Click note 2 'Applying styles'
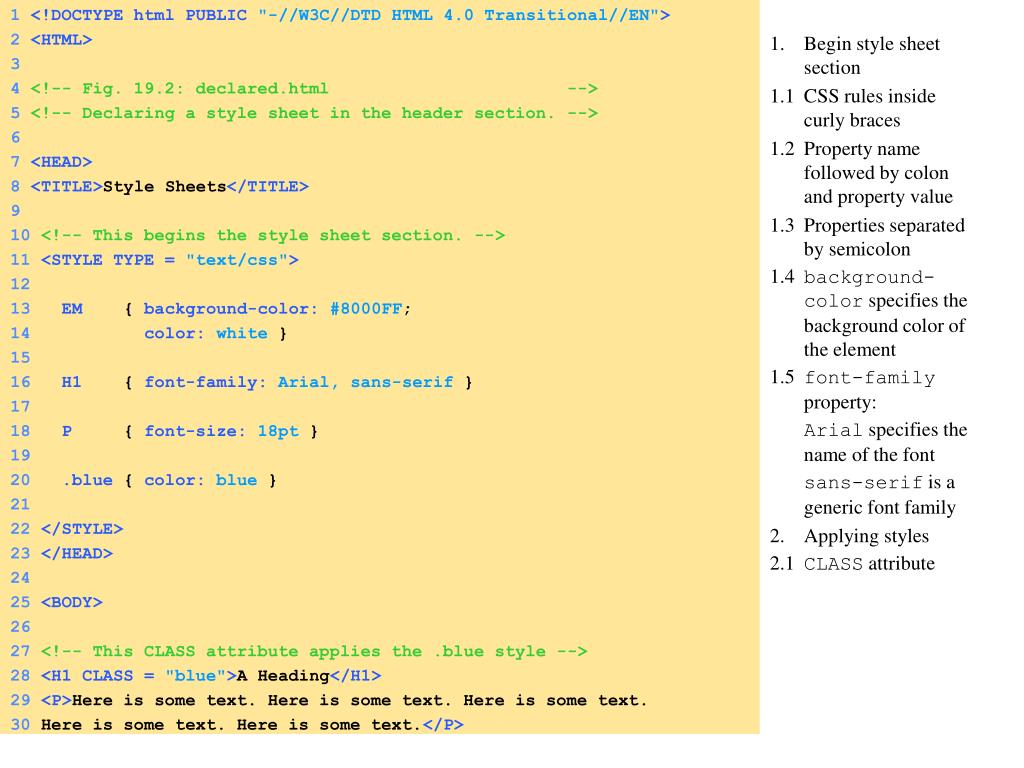 [x=866, y=536]
